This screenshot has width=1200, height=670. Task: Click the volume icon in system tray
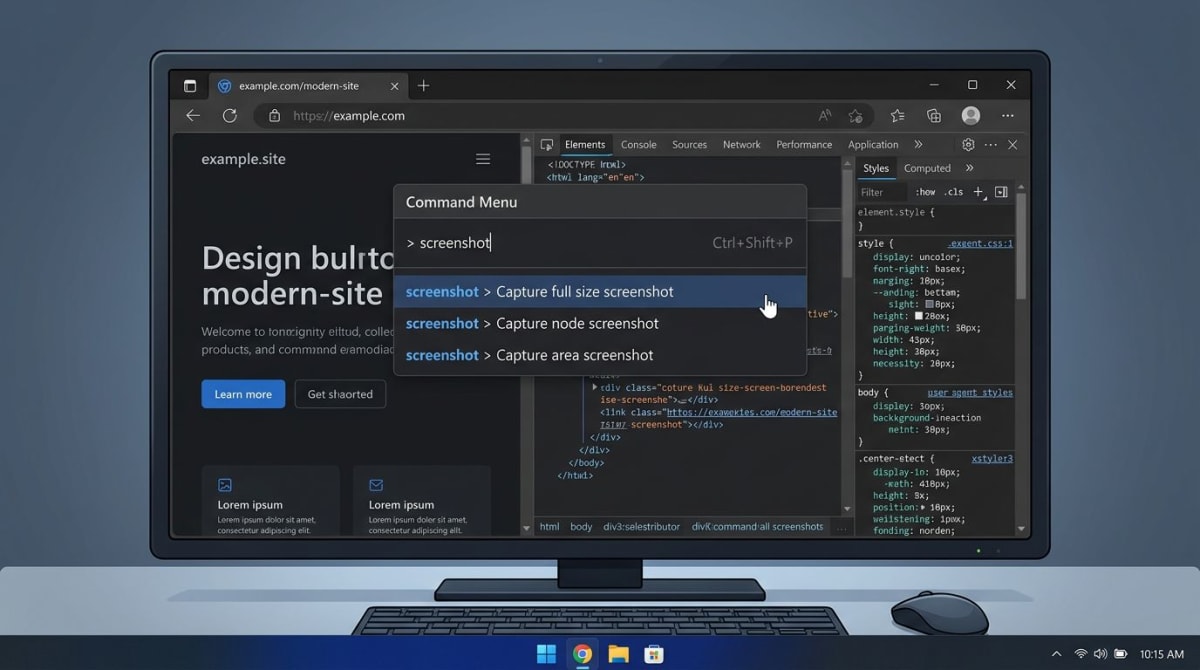pos(1101,654)
